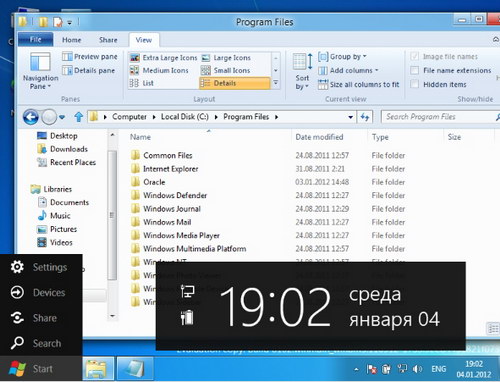Image resolution: width=500 pixels, height=382 pixels.
Task: Open the recent locations dropdown arrow
Action: 62,117
